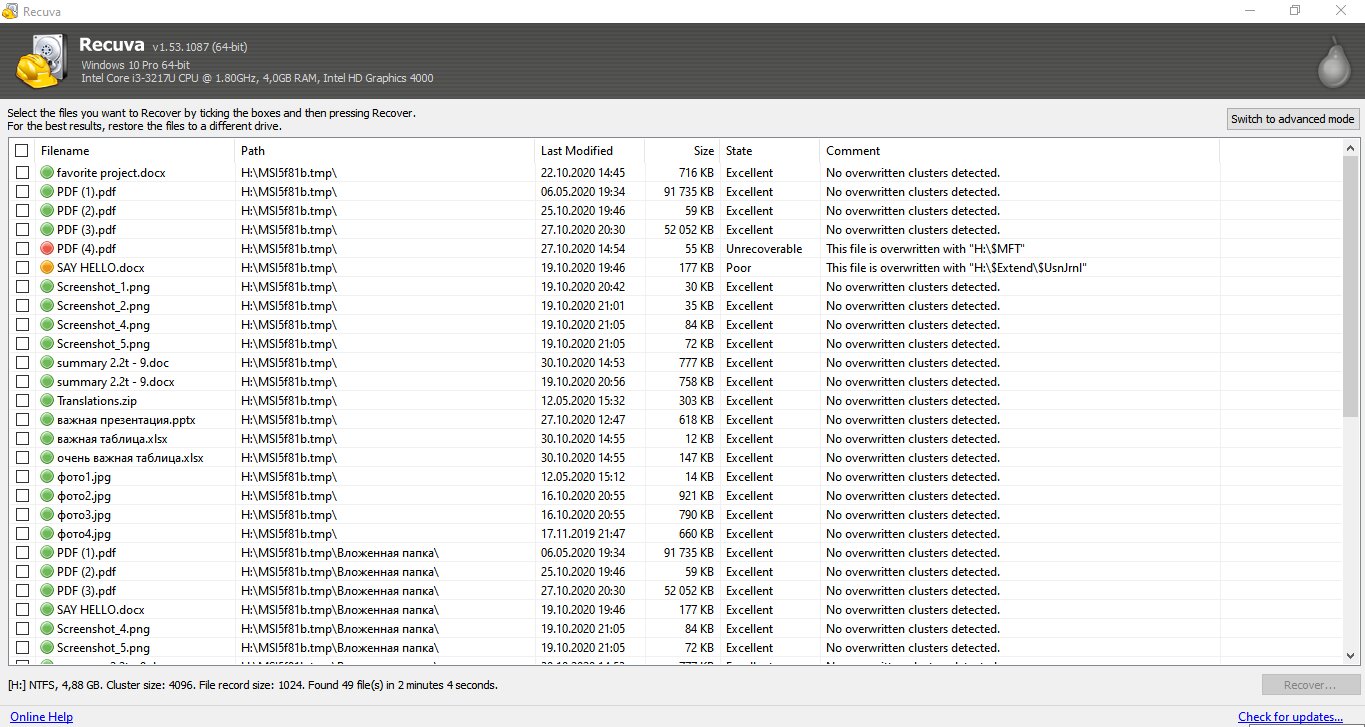
Task: Mark the checkbox for summary 2.2t - 9.doc
Action: point(22,363)
